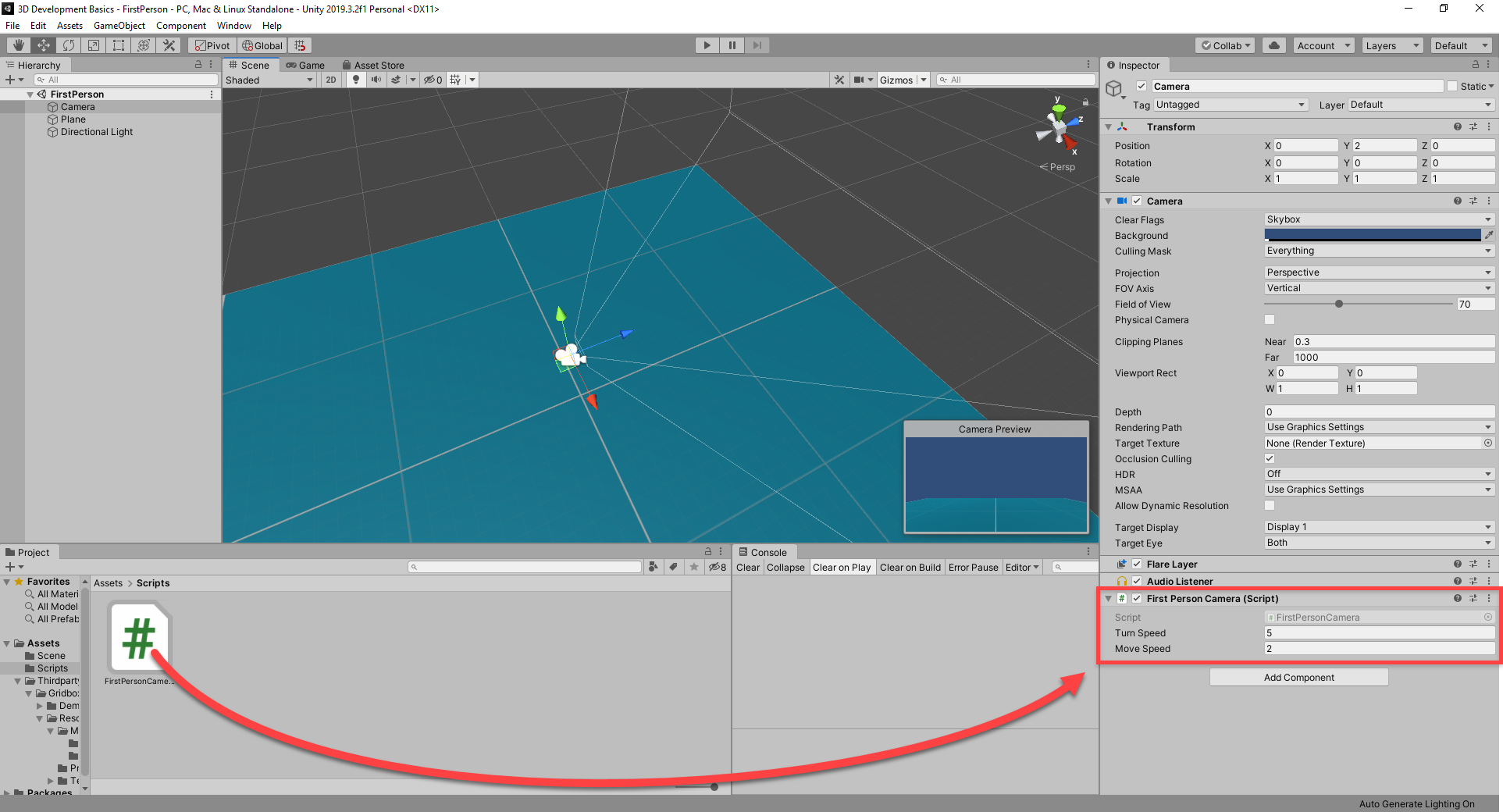Open scene component tools icon
Viewport: 1503px width, 812px height.
(x=839, y=80)
